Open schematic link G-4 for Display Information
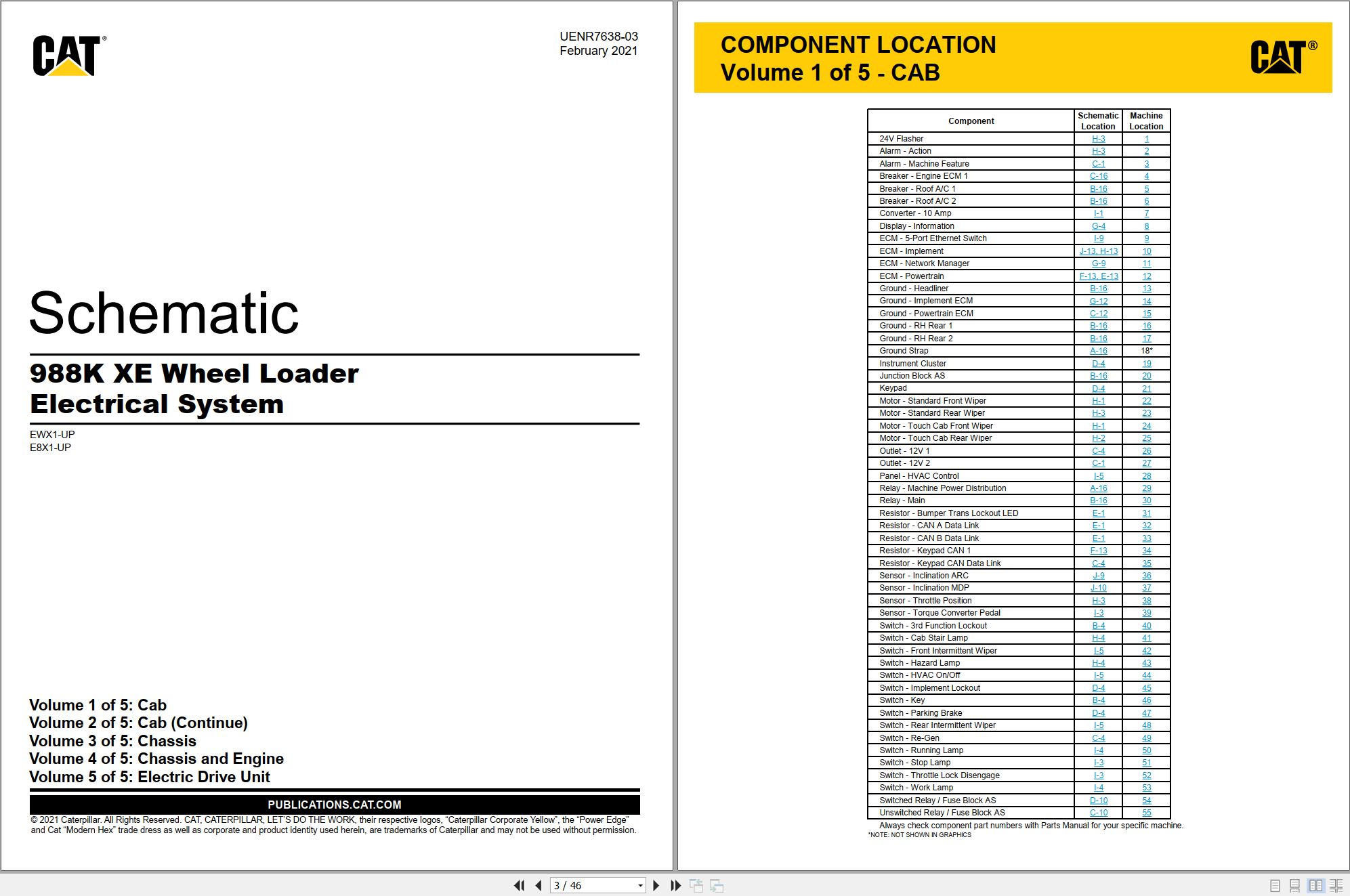Viewport: 1350px width, 896px height. point(1098,226)
